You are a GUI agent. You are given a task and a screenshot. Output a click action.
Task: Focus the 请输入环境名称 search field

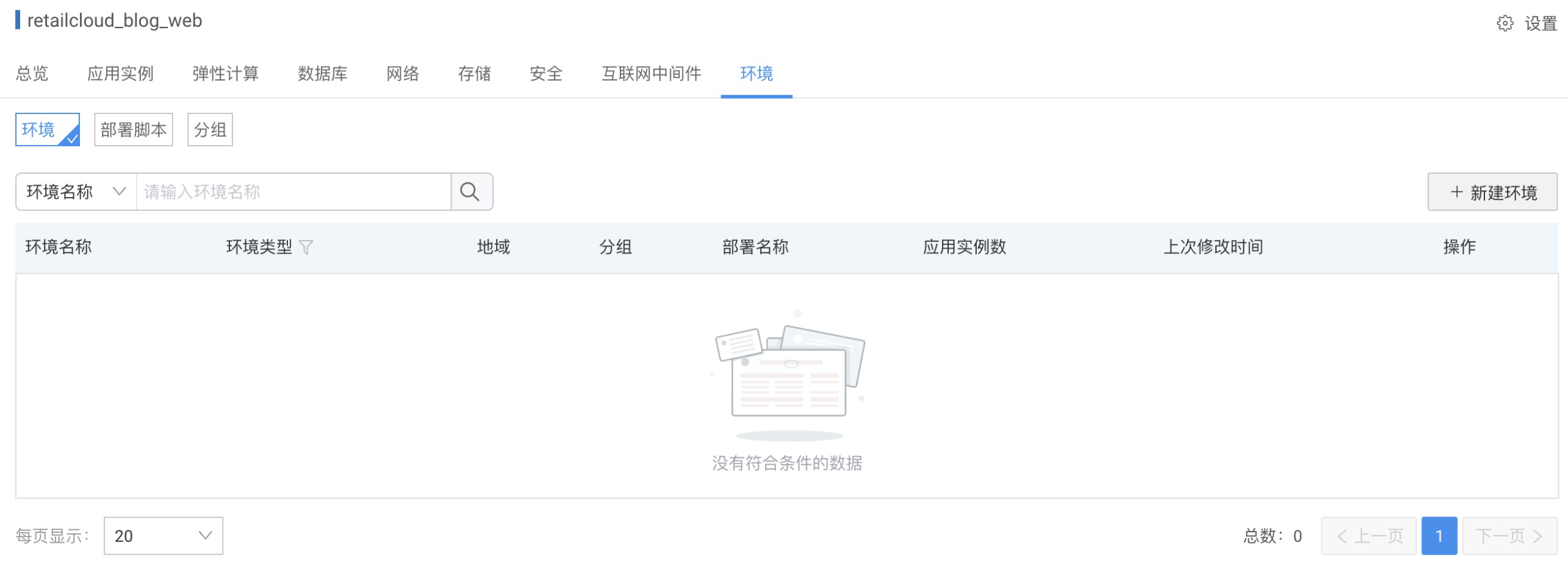[x=293, y=192]
